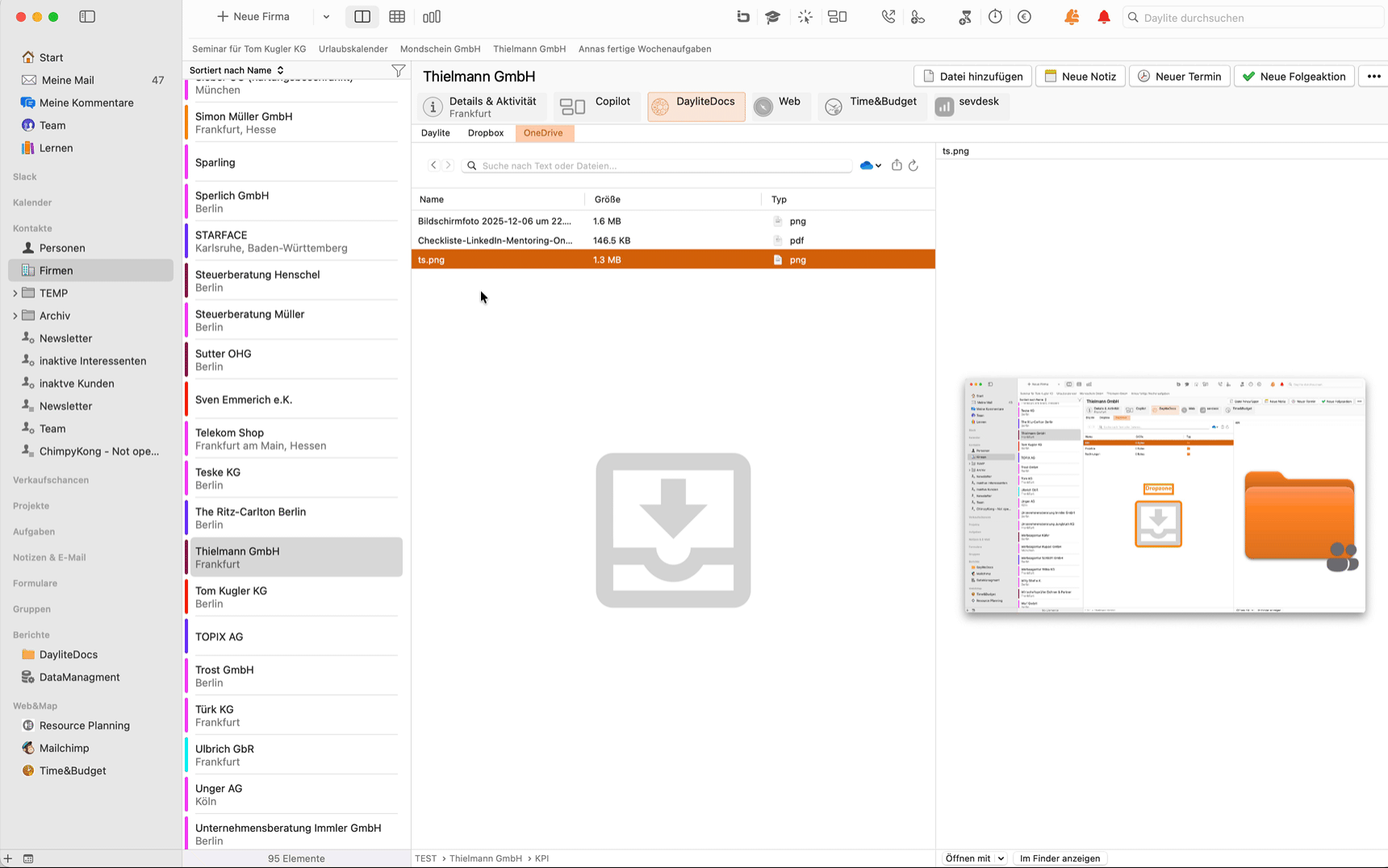Image resolution: width=1388 pixels, height=868 pixels.
Task: Expand the TEMP folder in sidebar
Action: click(x=15, y=294)
